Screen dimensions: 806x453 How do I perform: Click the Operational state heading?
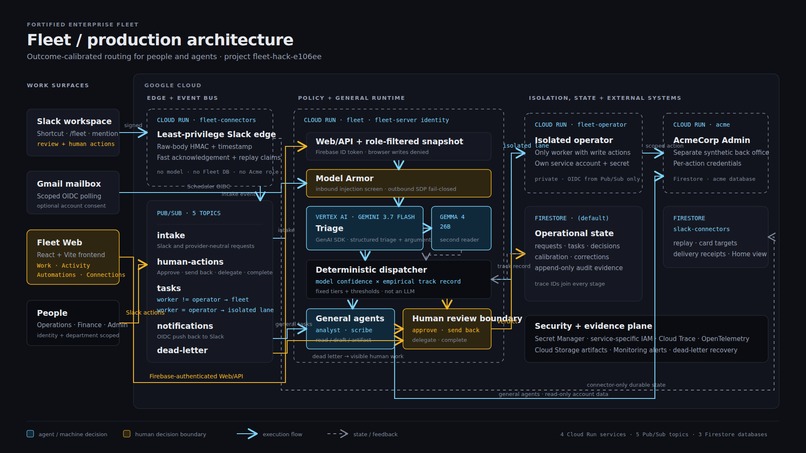(x=574, y=233)
